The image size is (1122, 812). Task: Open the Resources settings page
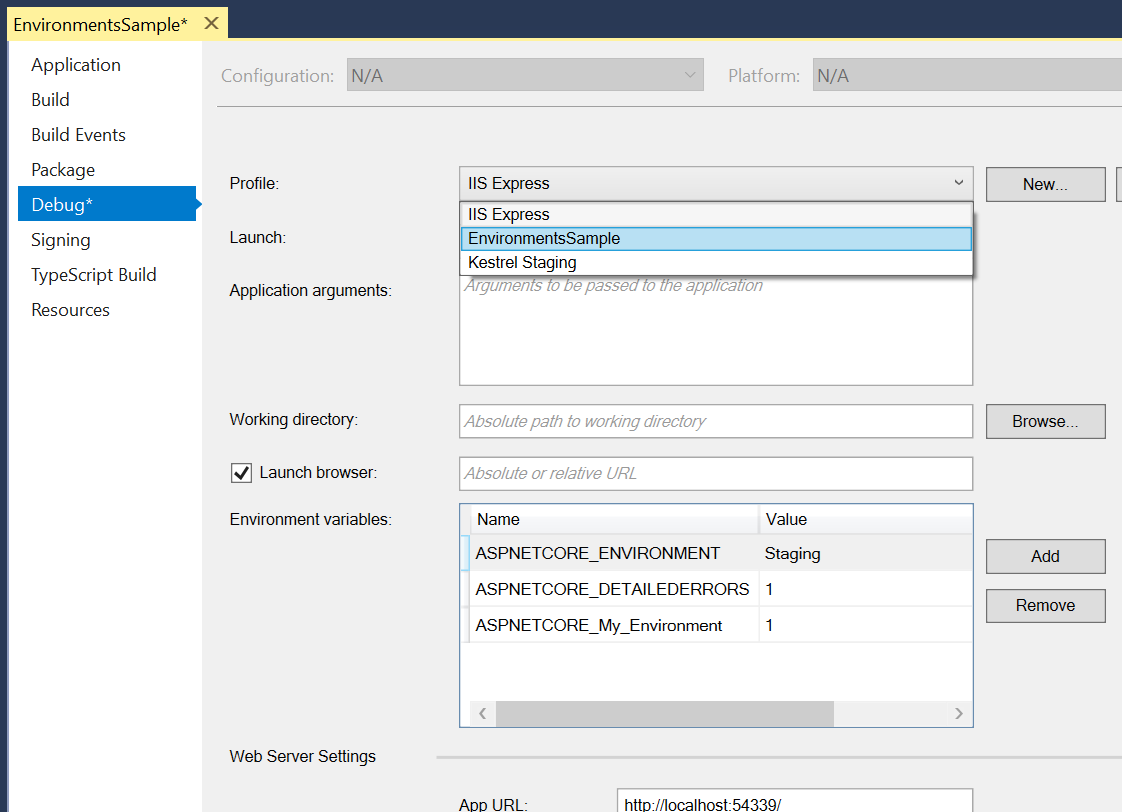point(70,310)
